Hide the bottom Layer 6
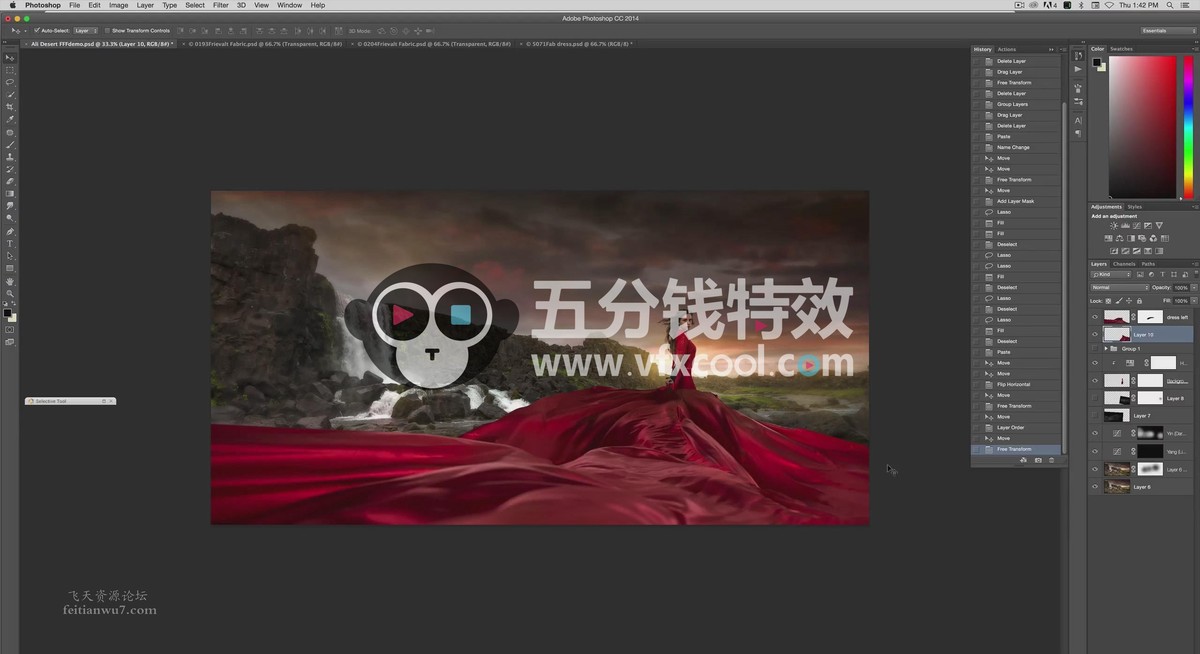 1095,487
